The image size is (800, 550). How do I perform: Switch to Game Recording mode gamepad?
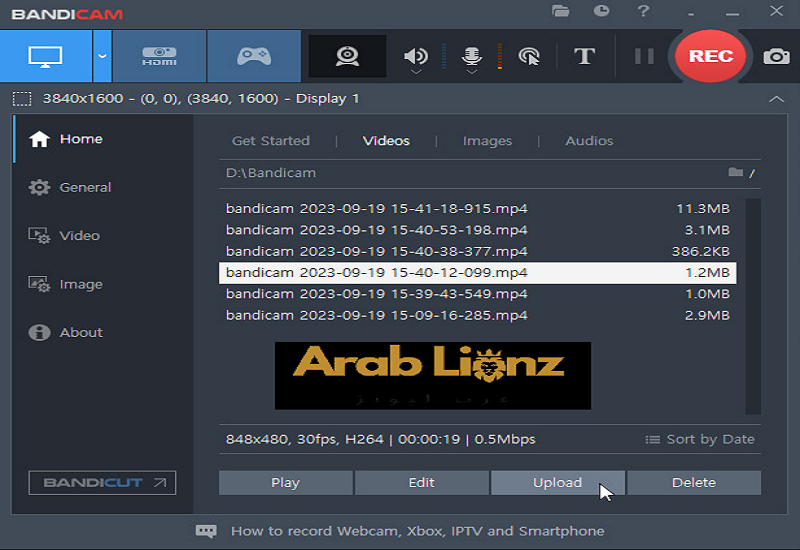tap(254, 56)
